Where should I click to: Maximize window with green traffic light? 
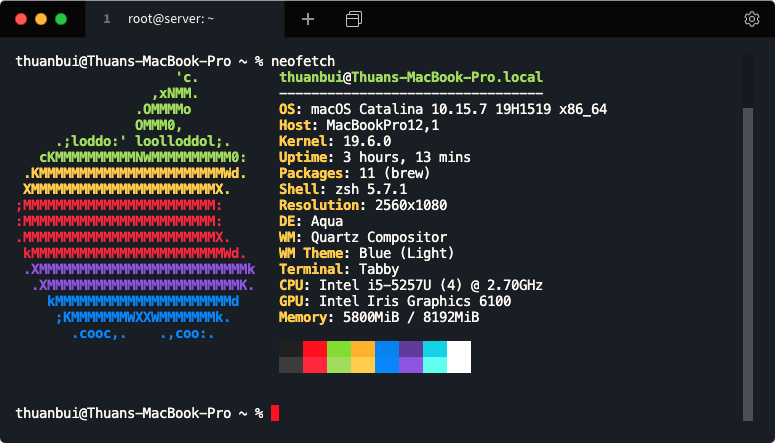60,19
